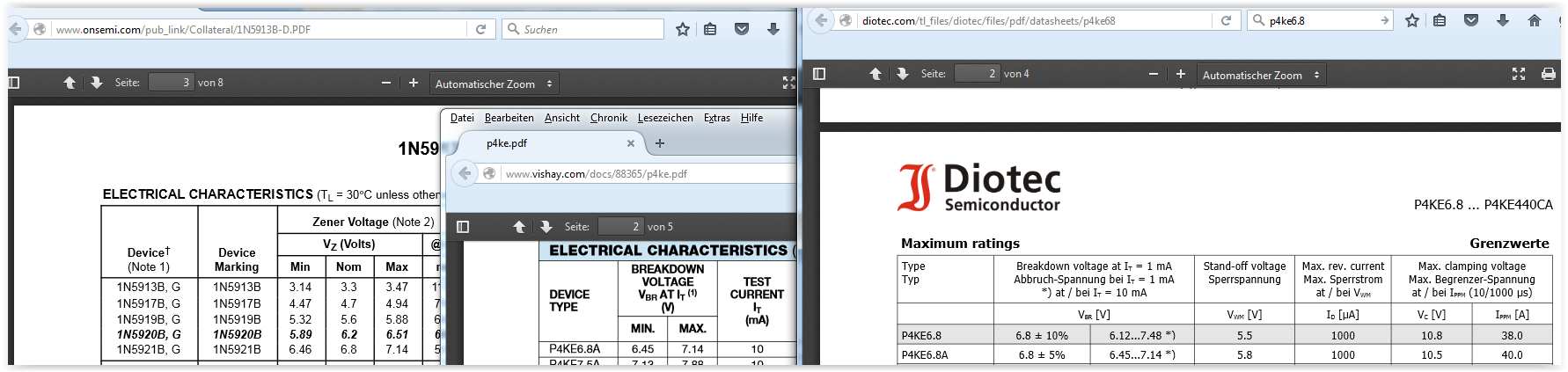The image size is (1568, 372).
Task: Click the Suchen search box
Action: [583, 29]
